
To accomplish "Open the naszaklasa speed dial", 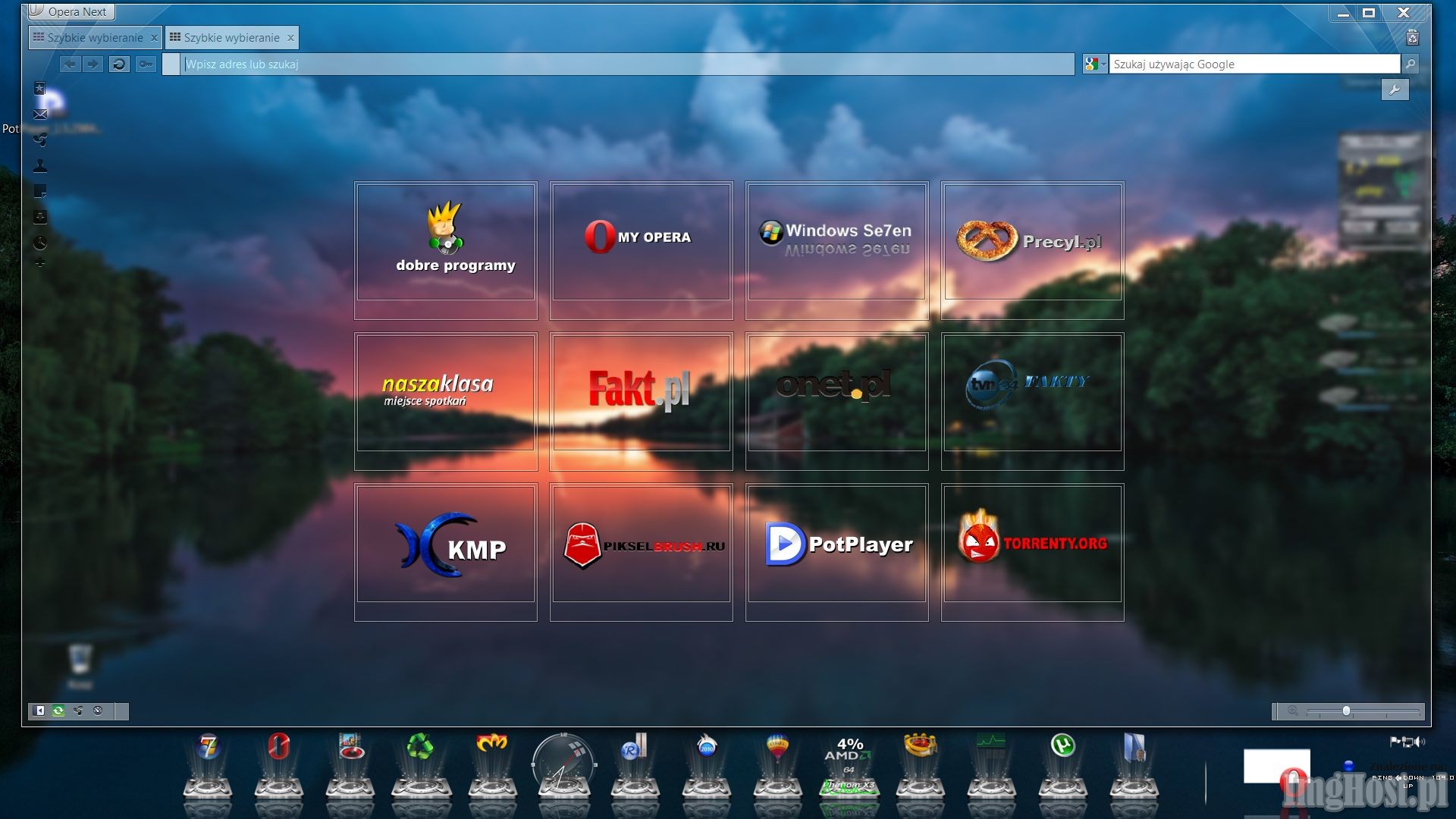I will (x=446, y=401).
